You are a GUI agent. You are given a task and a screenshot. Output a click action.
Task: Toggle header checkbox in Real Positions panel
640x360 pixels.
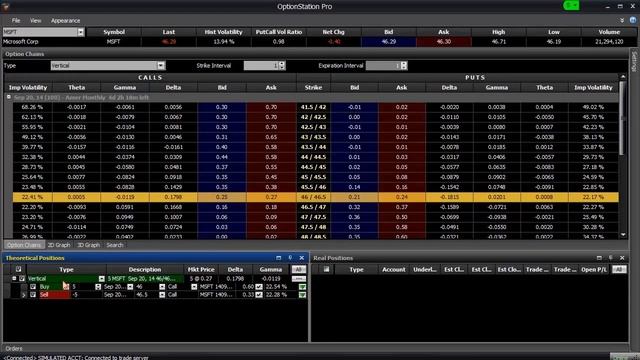click(x=326, y=269)
